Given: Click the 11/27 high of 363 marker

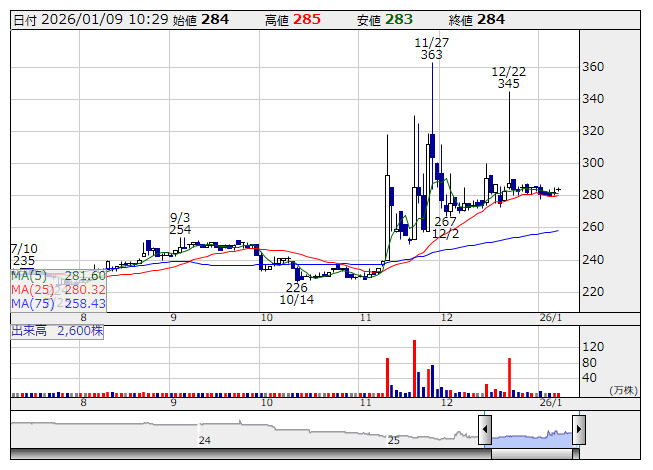Looking at the screenshot, I should pos(431,49).
